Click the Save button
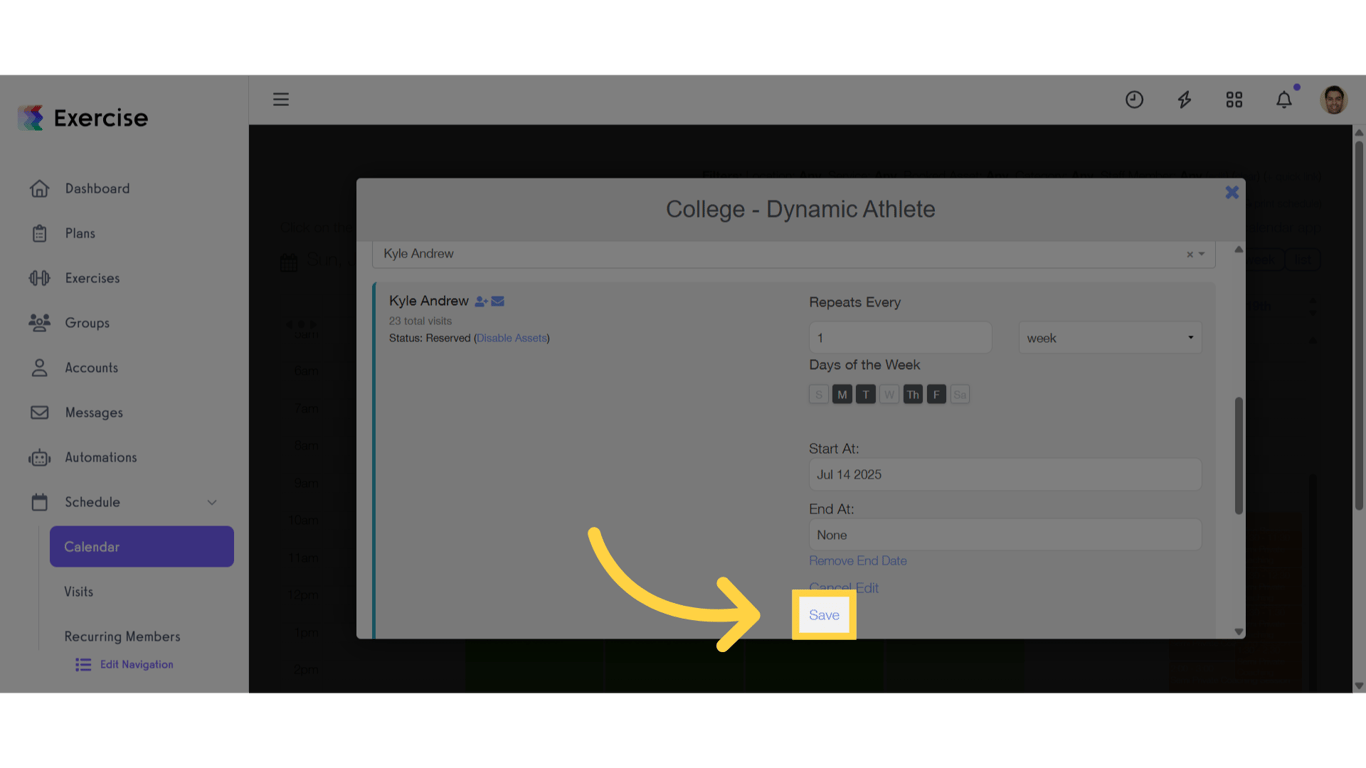 click(824, 615)
